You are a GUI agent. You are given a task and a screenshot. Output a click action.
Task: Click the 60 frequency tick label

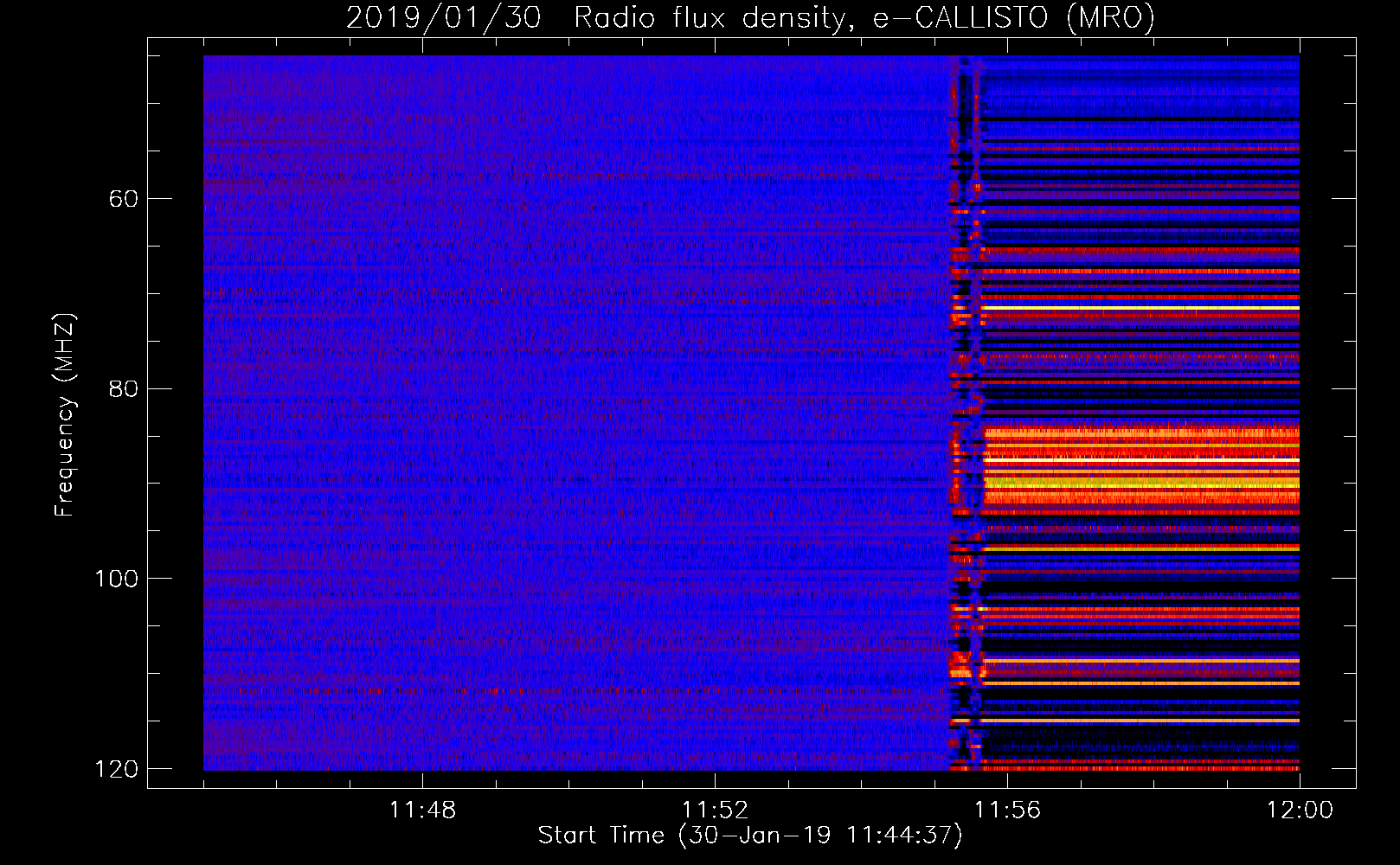123,199
